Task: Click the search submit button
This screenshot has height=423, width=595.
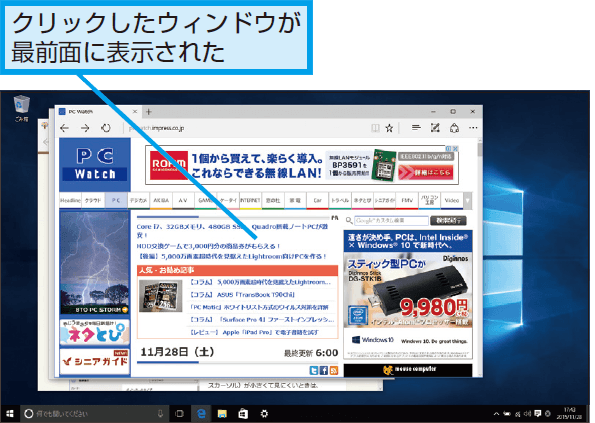Action: click(448, 220)
